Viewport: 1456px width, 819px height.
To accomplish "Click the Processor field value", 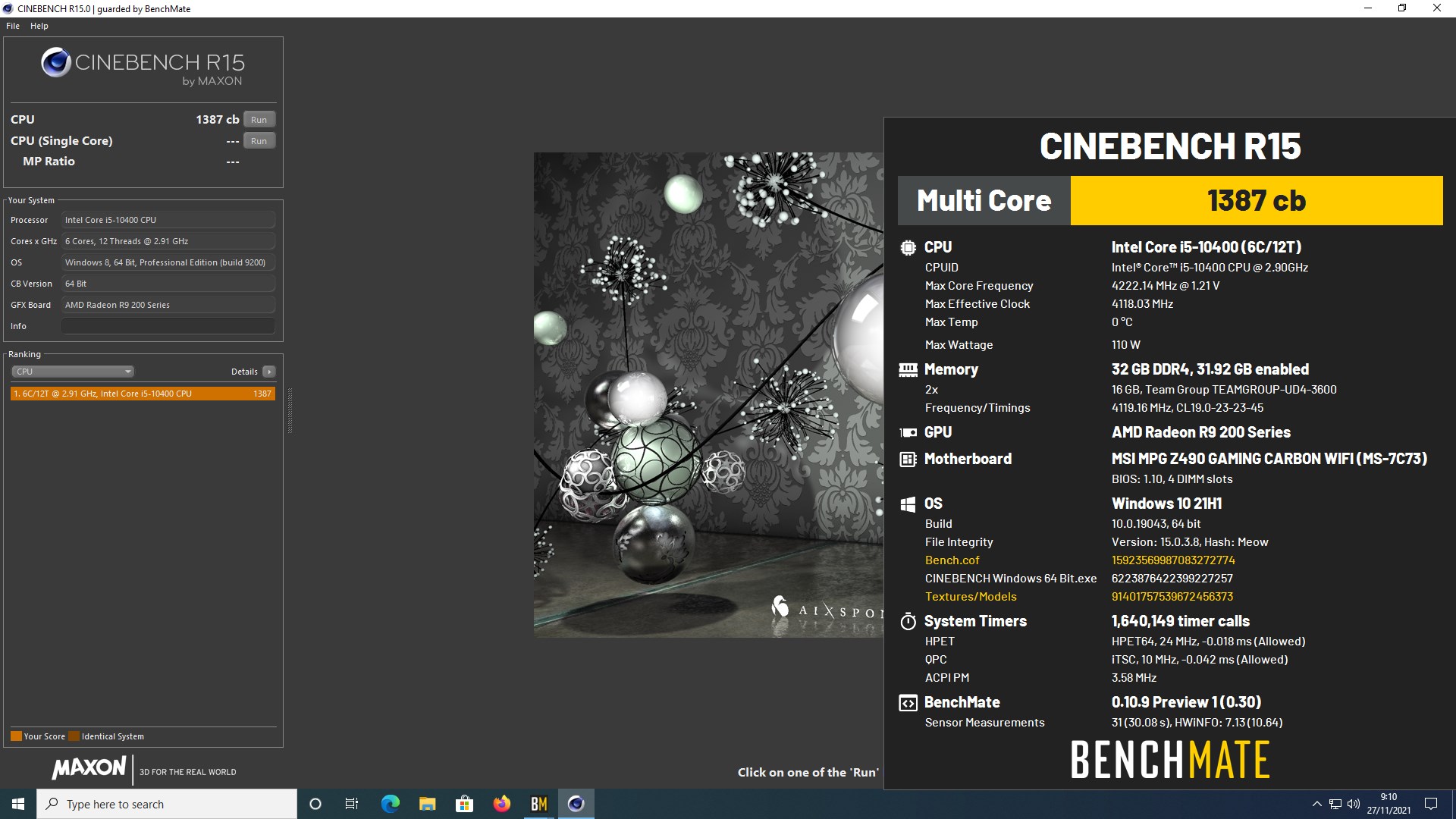I will pos(168,220).
